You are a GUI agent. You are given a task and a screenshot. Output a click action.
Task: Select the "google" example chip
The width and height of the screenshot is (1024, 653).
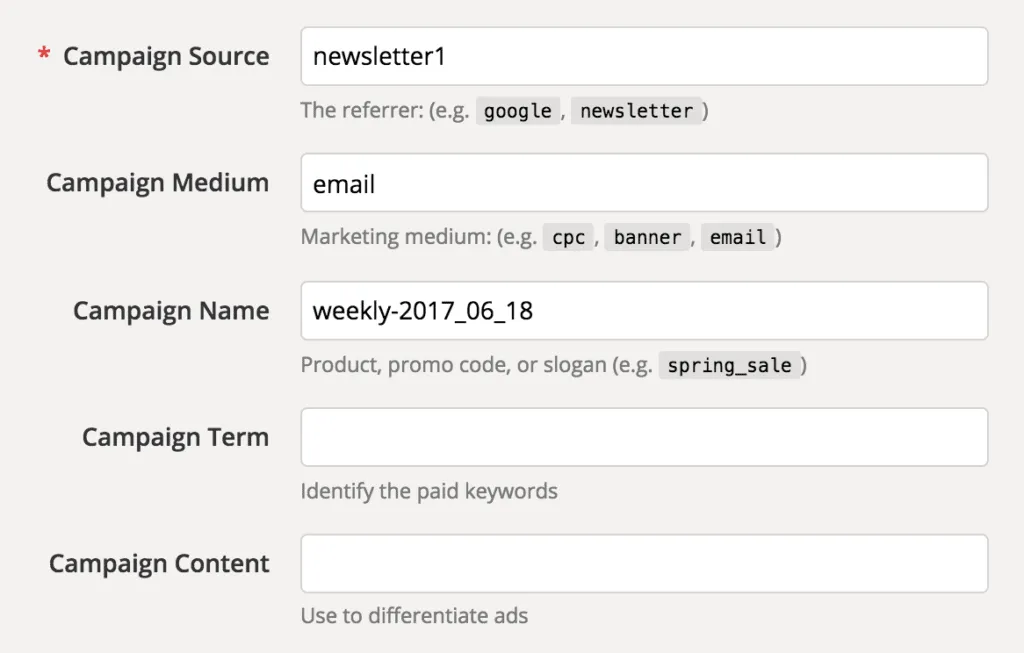coord(517,111)
